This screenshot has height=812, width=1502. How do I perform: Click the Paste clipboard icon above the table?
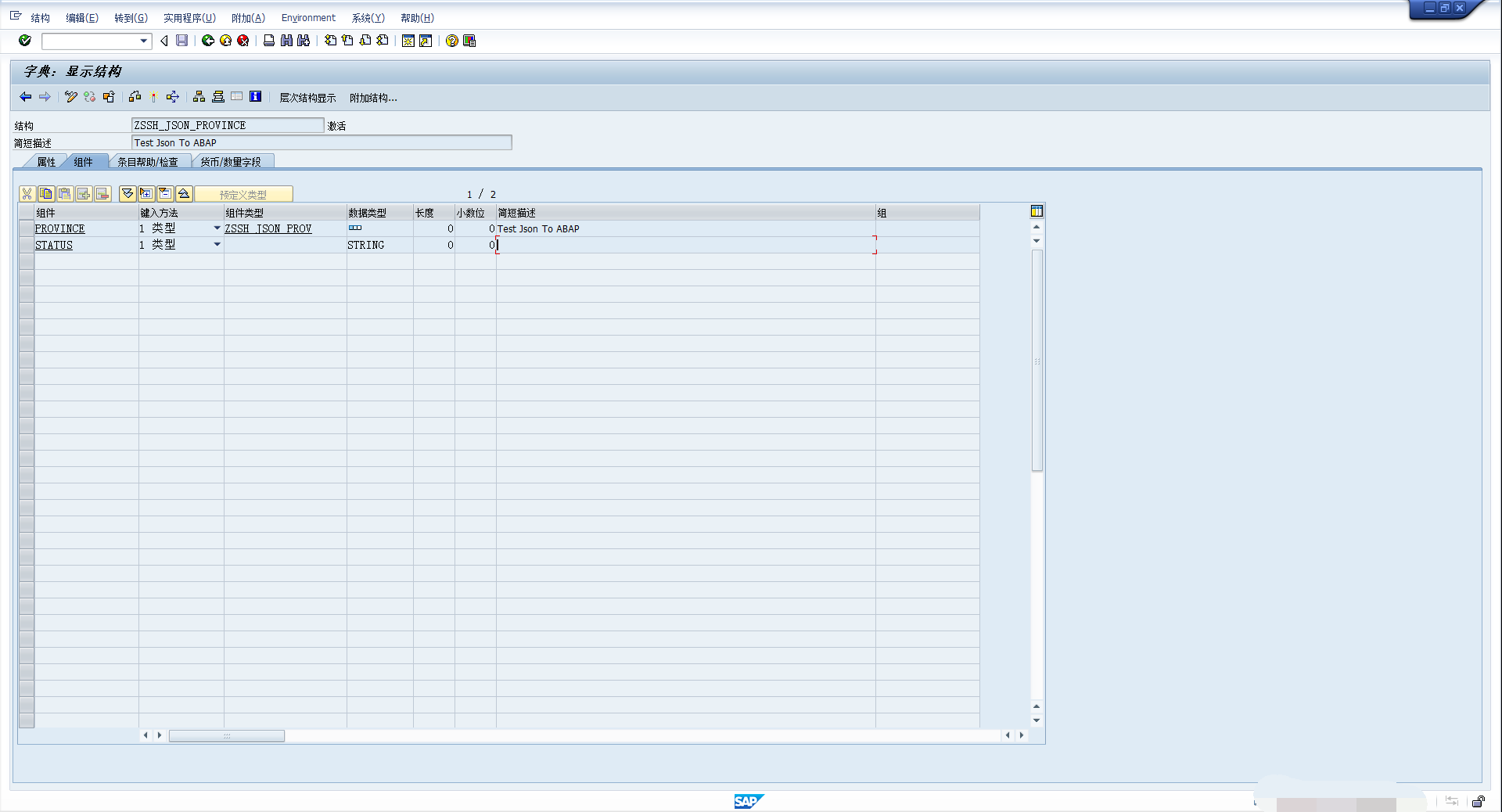65,194
